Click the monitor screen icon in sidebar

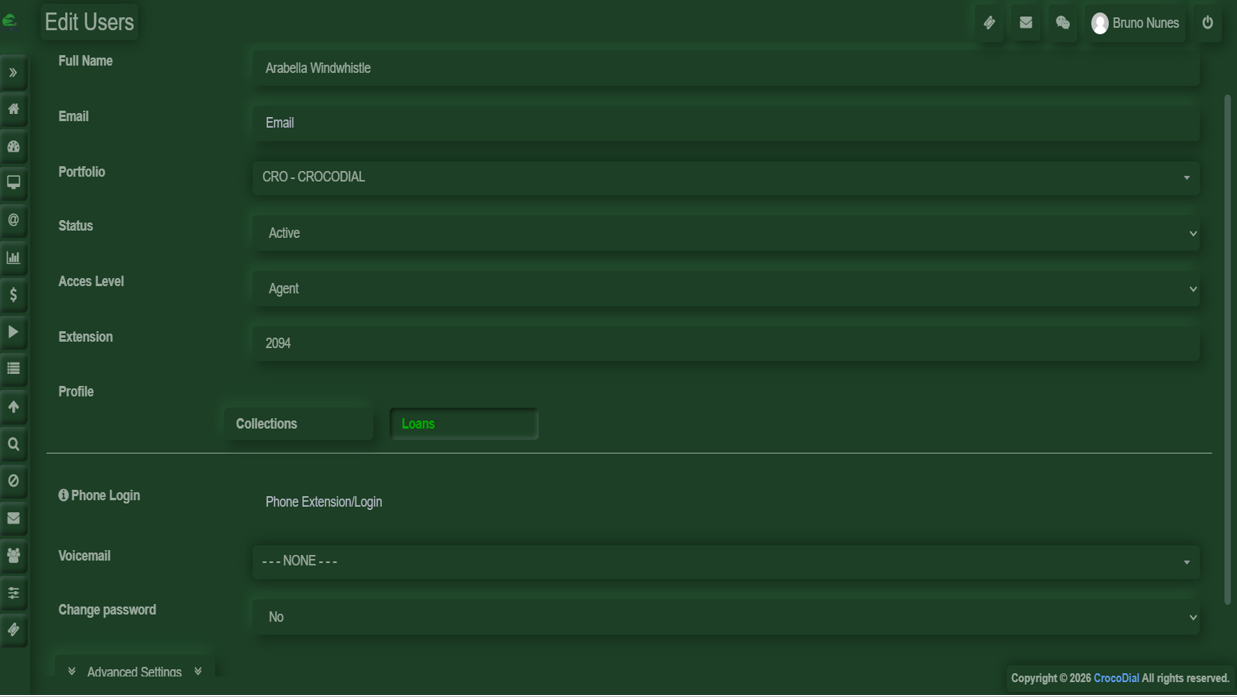pos(14,183)
